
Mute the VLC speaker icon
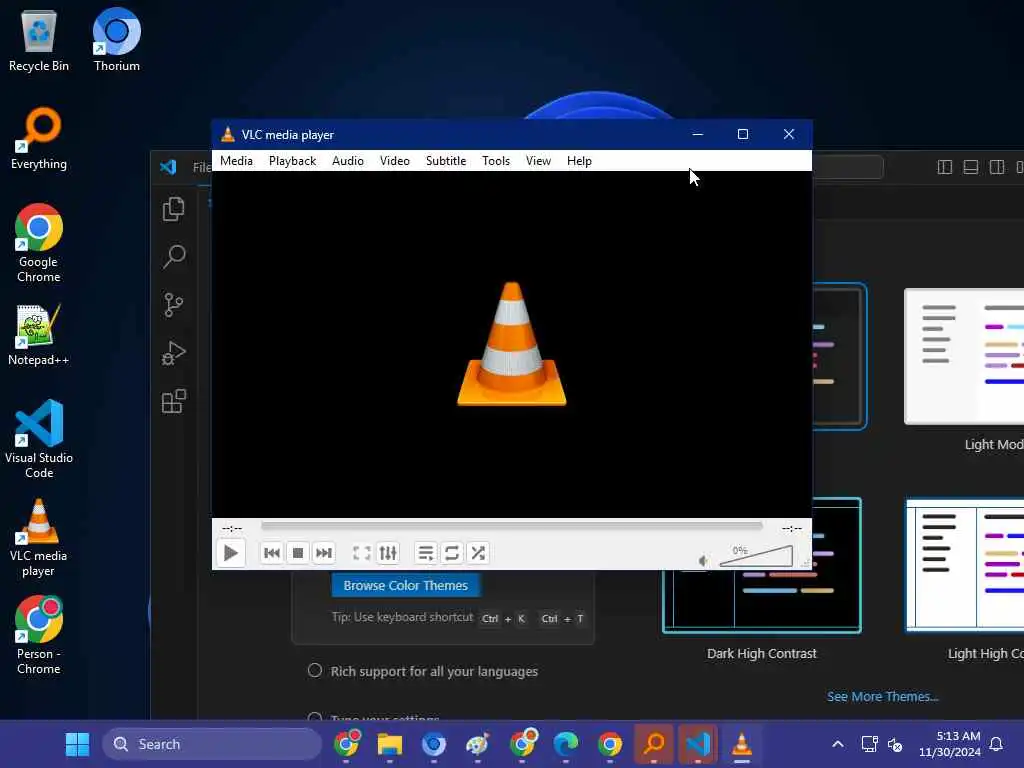click(x=703, y=560)
